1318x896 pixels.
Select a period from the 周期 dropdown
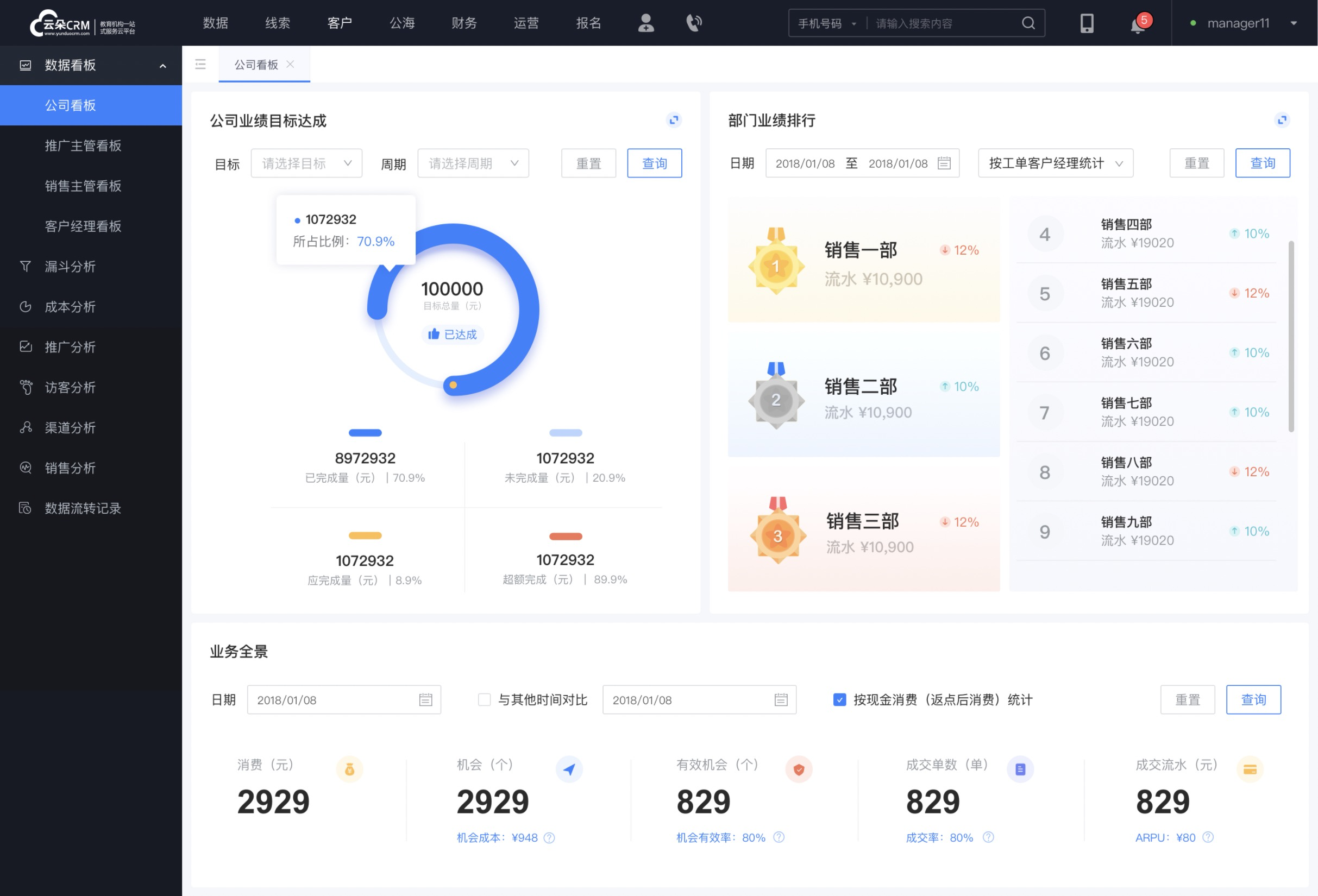pos(472,163)
